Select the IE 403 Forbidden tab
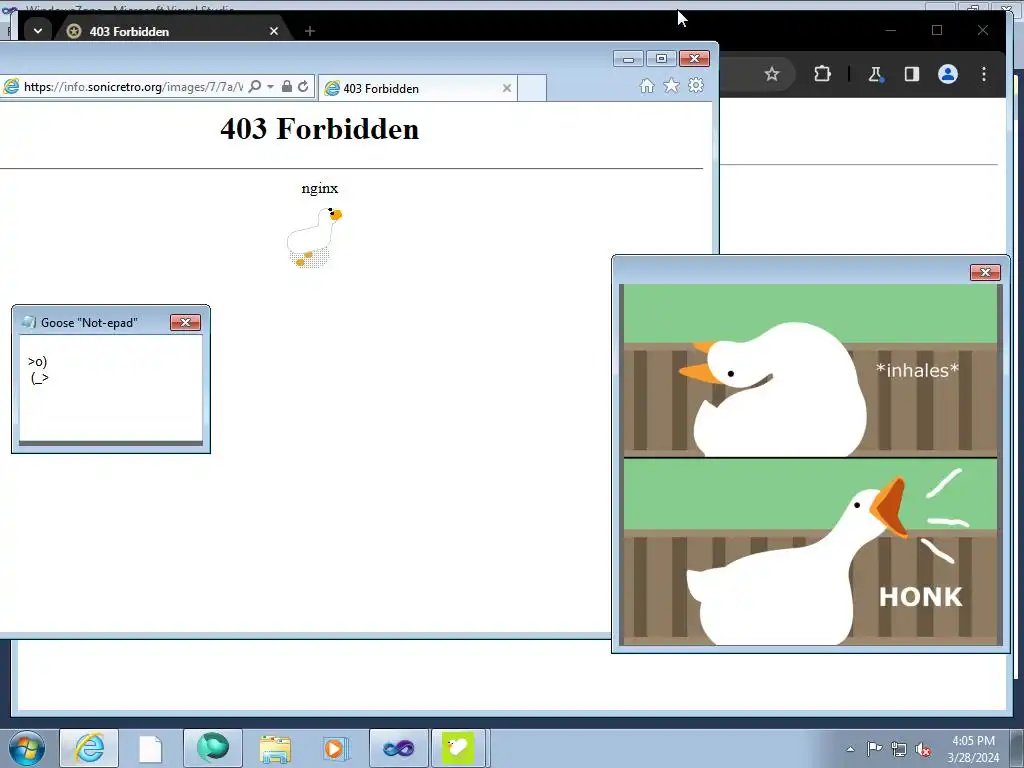 tap(418, 88)
